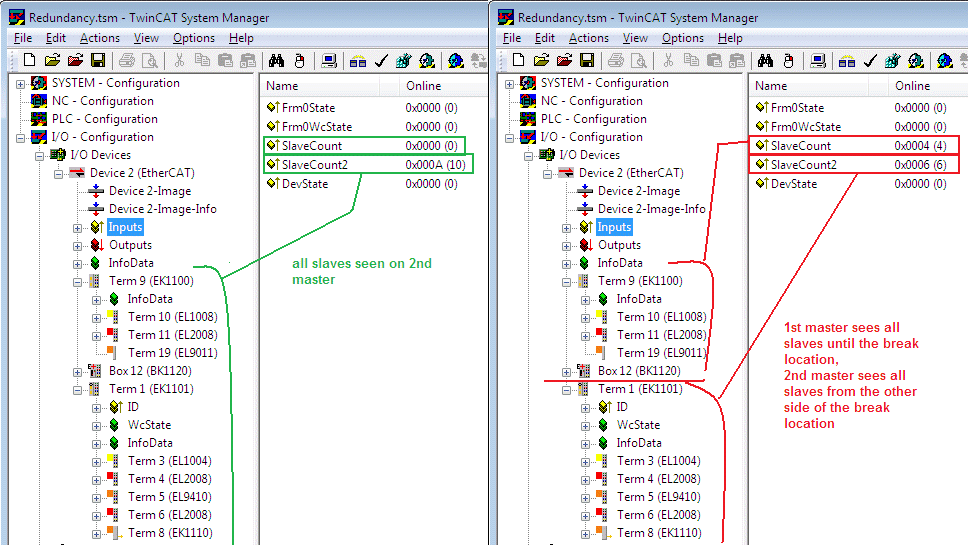968x545 pixels.
Task: Select Term 3 (EL1004) in right tree
Action: click(659, 460)
